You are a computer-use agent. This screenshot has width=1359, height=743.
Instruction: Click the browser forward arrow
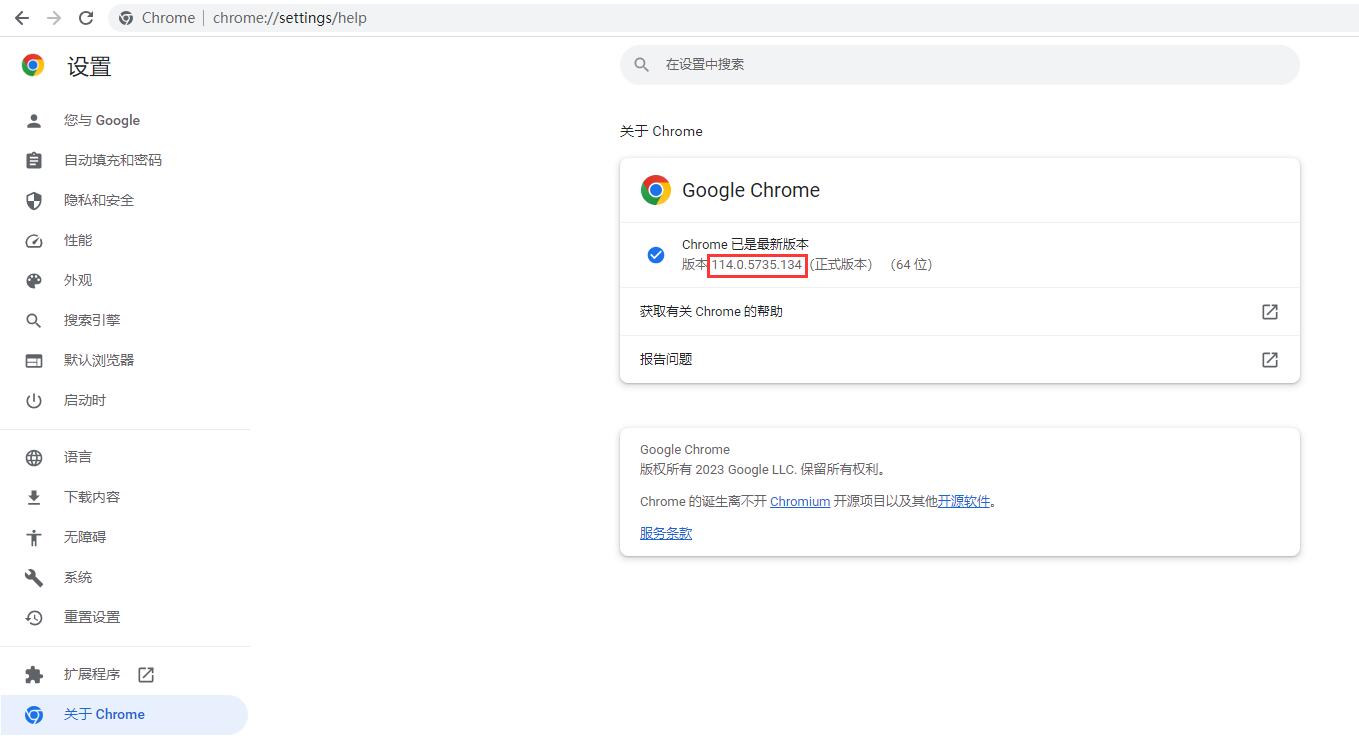click(x=54, y=18)
